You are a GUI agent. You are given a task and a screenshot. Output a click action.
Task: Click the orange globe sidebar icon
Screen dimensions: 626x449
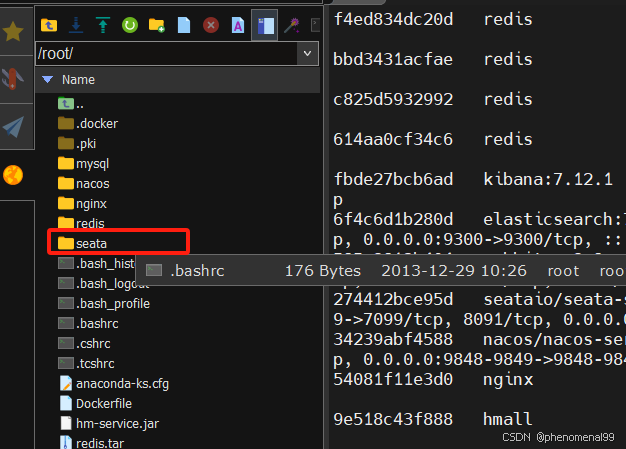13,175
